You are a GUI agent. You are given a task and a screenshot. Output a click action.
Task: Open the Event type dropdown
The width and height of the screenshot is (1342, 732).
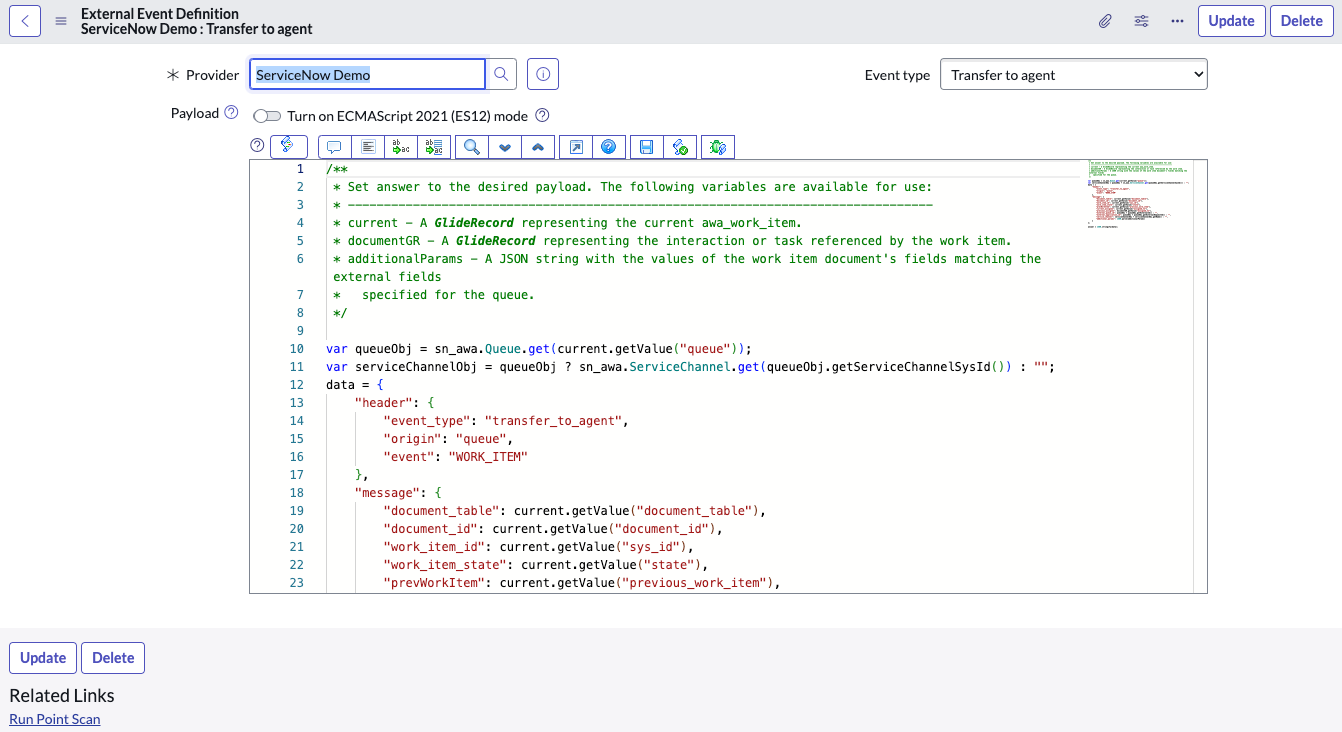point(1074,75)
